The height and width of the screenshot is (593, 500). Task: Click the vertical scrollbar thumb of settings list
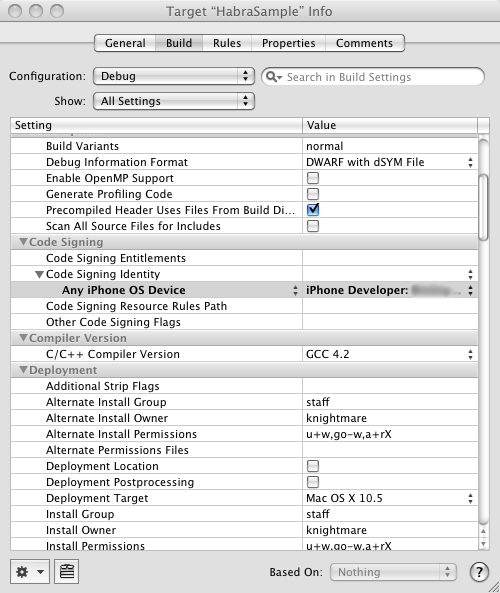click(x=483, y=207)
